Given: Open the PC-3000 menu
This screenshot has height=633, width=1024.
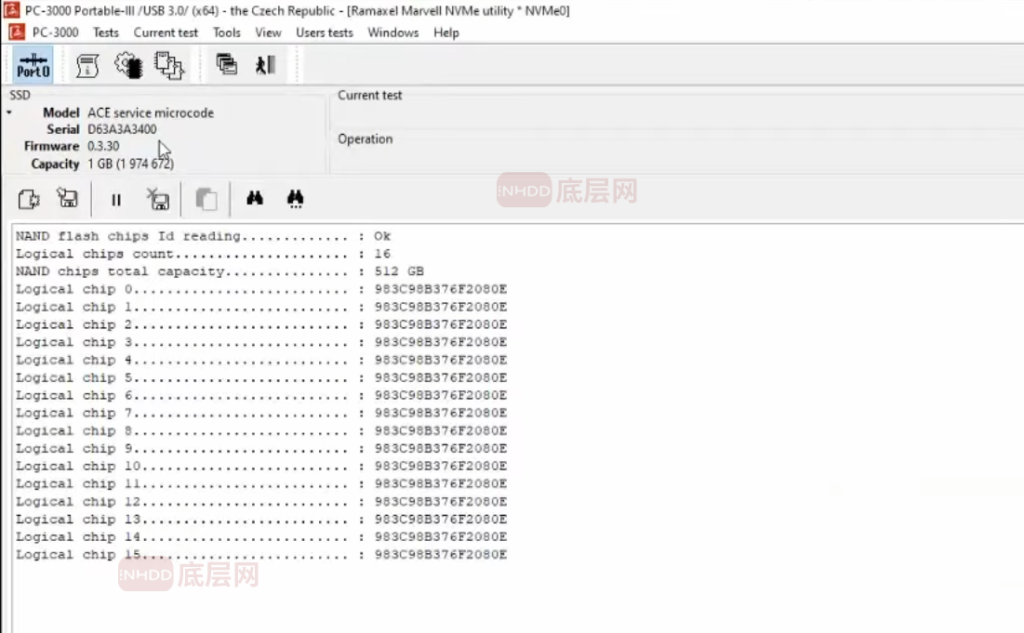Looking at the screenshot, I should [55, 33].
